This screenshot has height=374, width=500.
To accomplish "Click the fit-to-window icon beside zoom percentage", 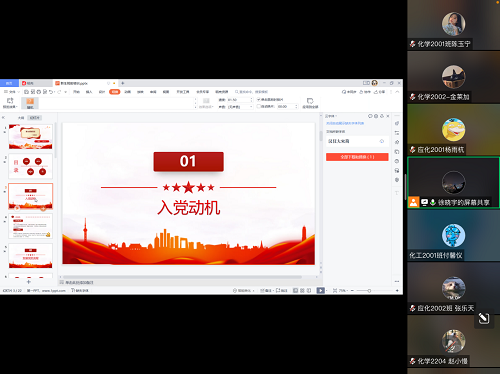I will (x=335, y=291).
